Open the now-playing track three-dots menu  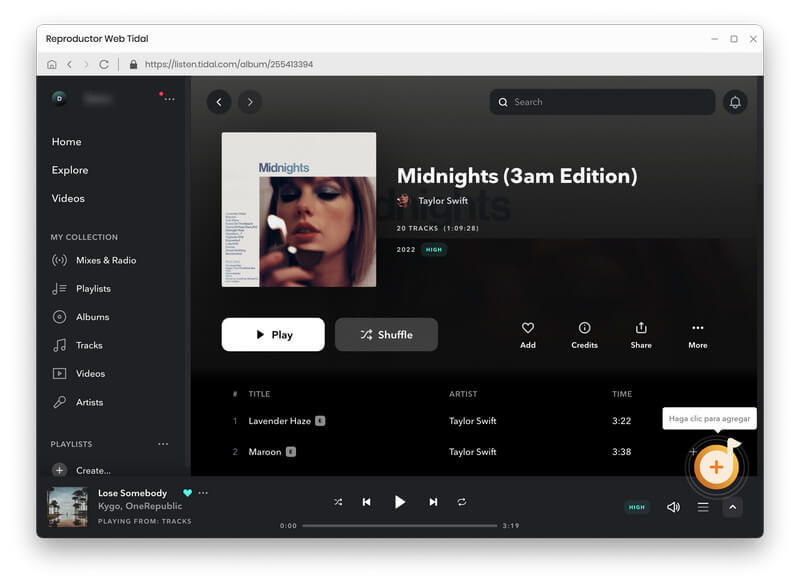[x=203, y=493]
